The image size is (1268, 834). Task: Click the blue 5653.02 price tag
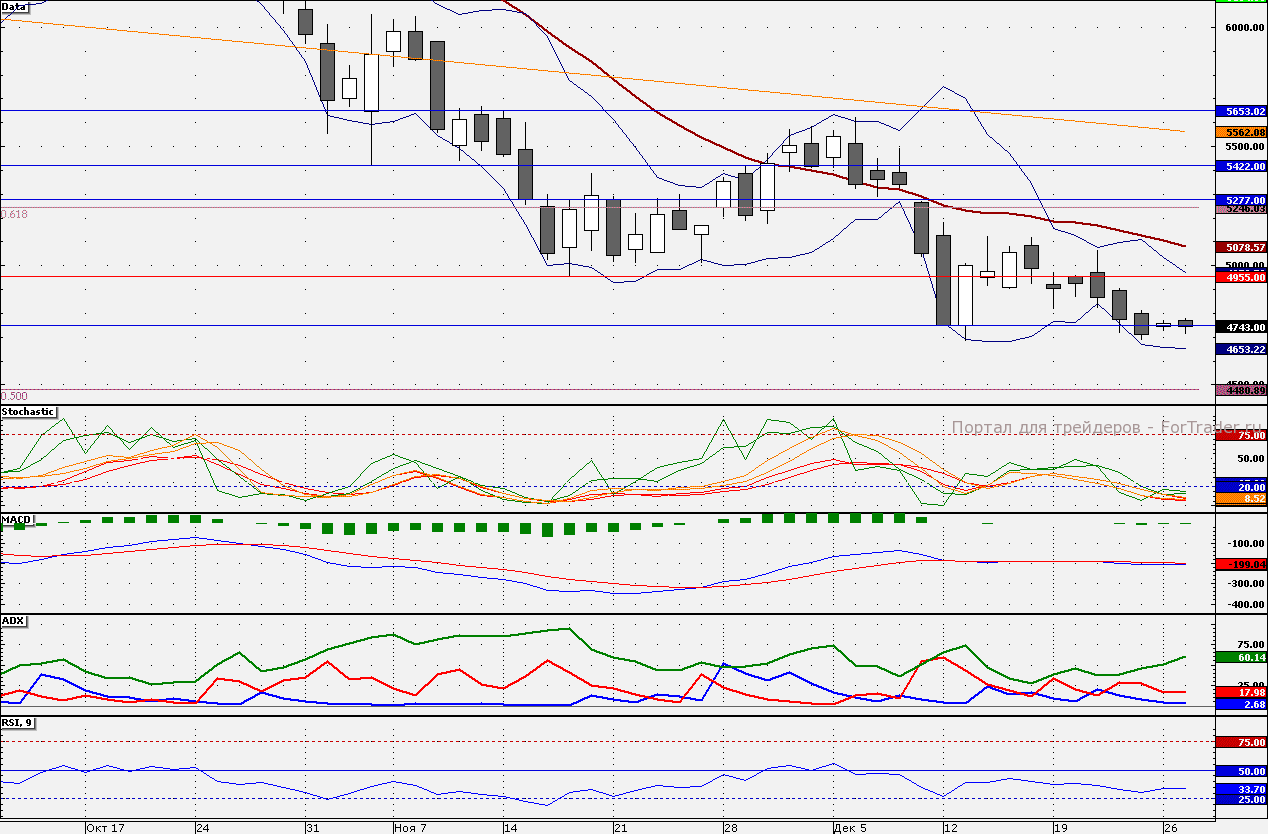(x=1241, y=111)
